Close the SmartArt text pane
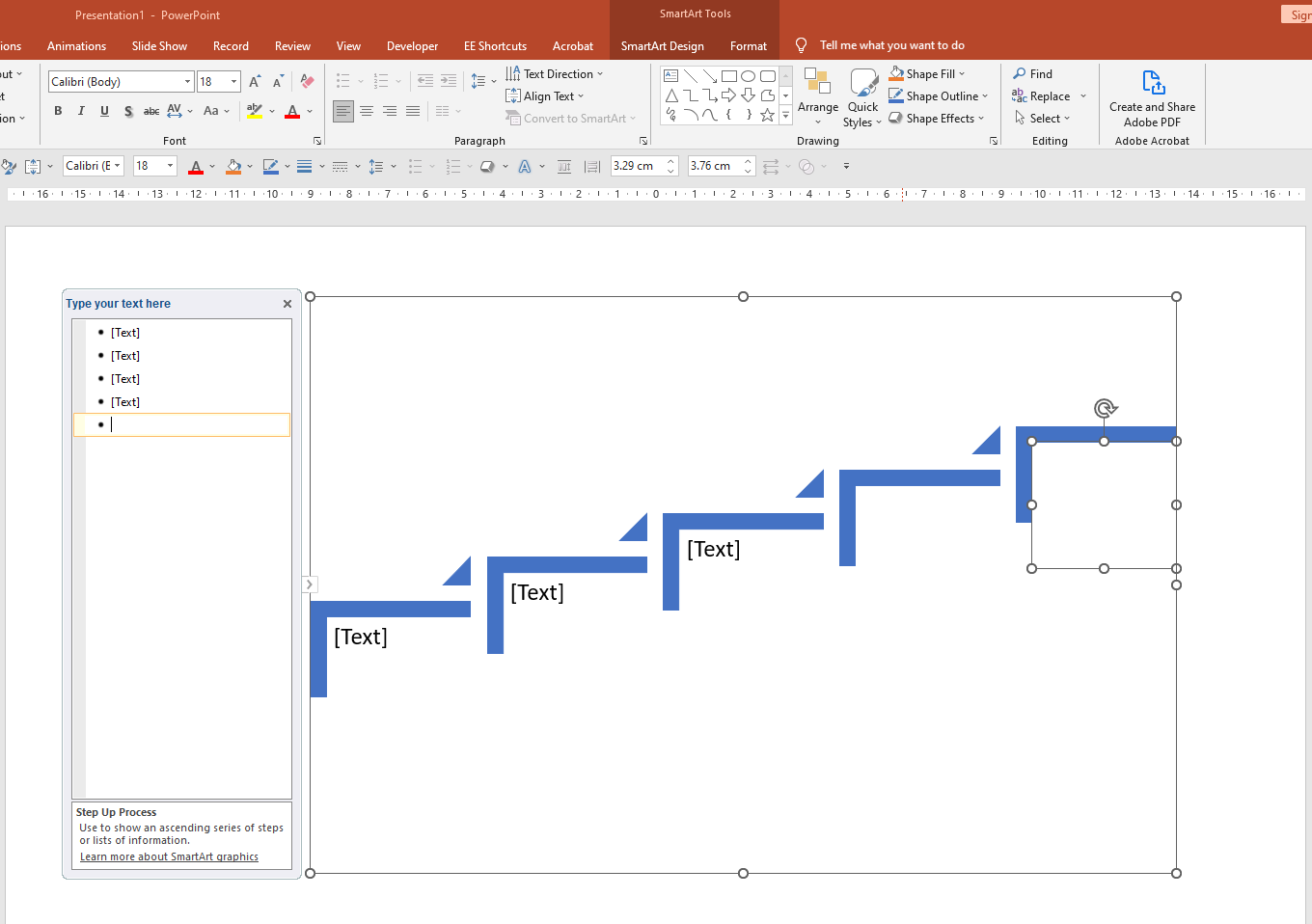 287,304
